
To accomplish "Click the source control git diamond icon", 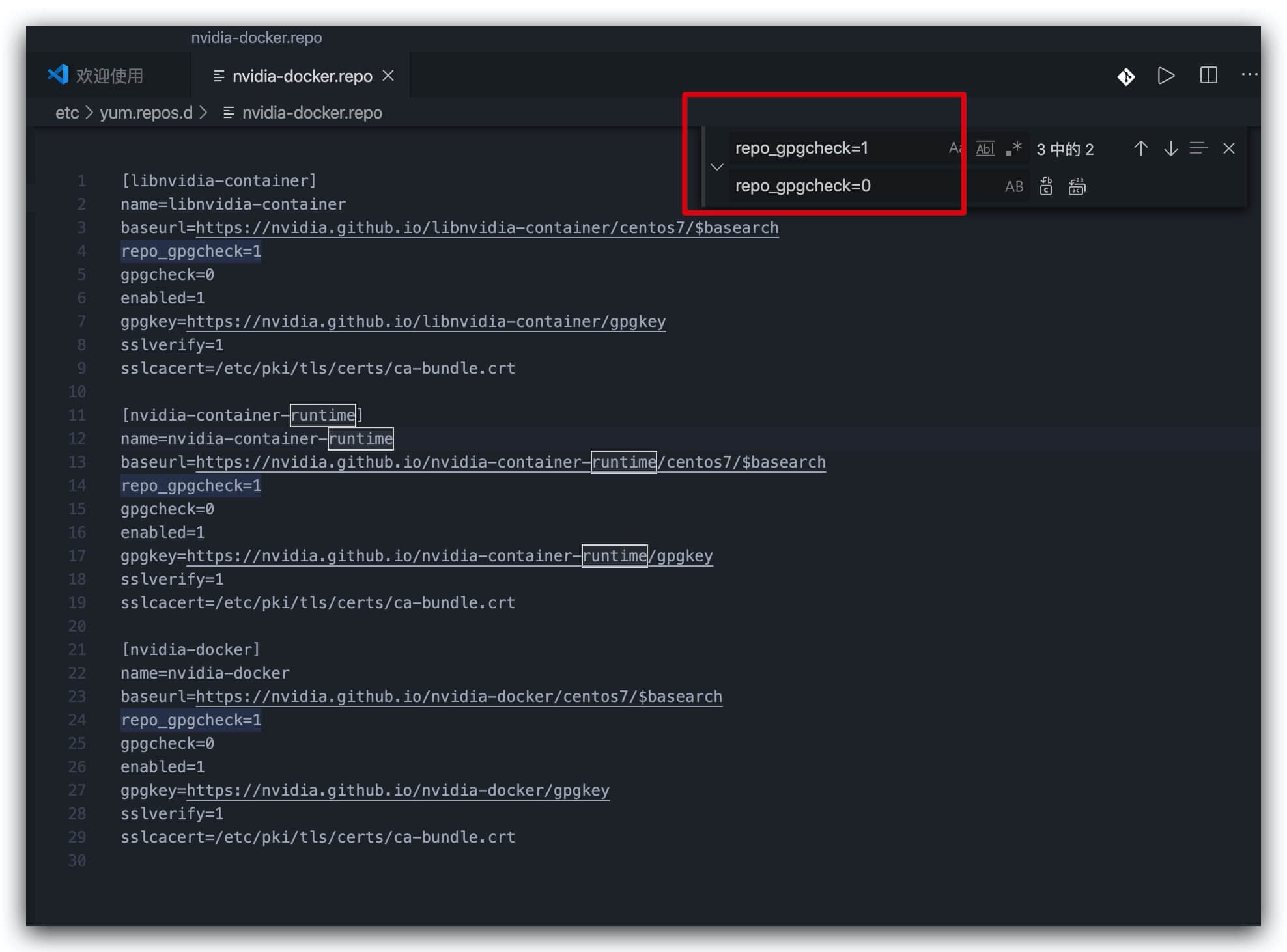I will tap(1126, 77).
